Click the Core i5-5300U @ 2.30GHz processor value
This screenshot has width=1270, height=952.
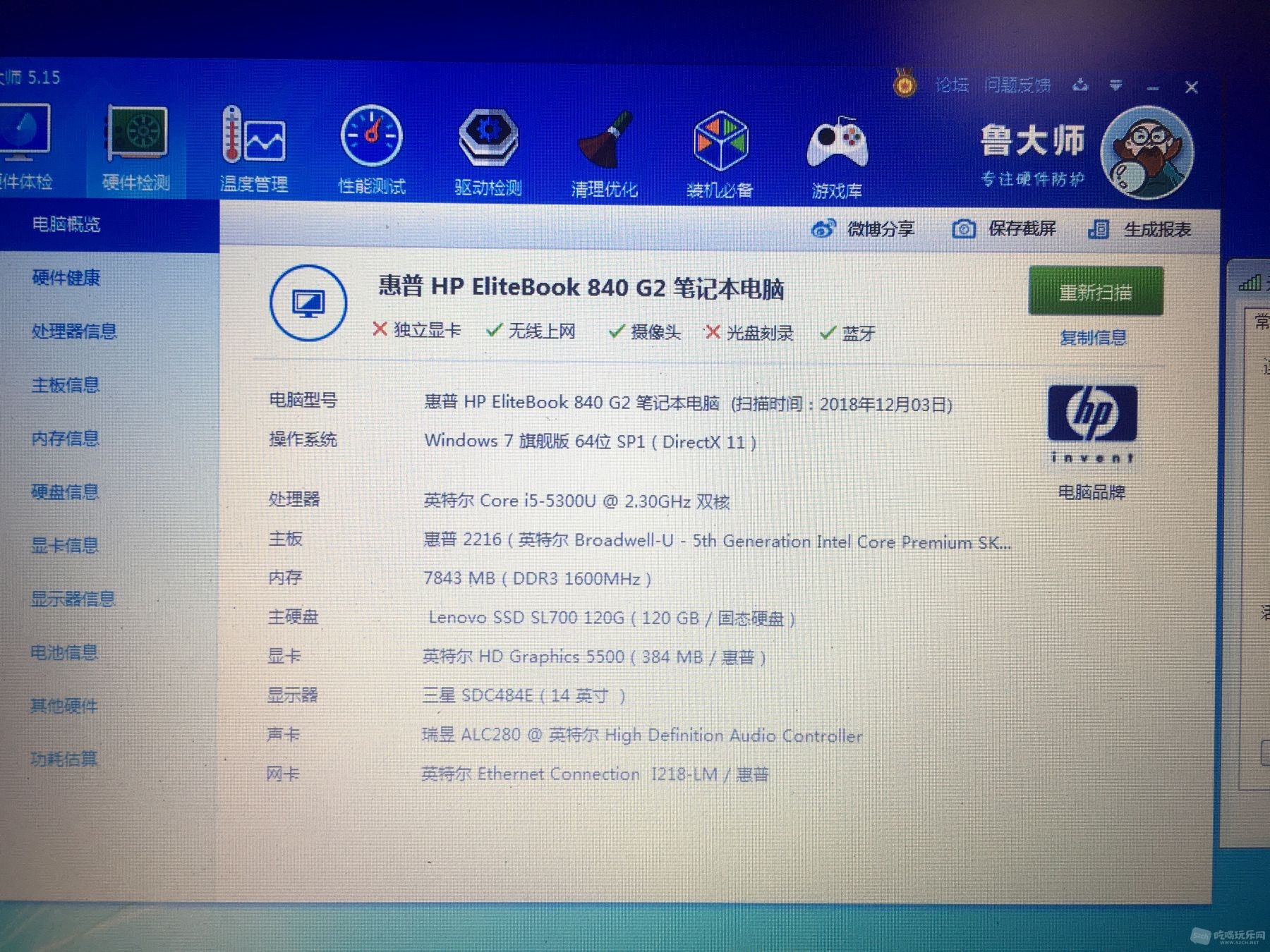point(576,501)
